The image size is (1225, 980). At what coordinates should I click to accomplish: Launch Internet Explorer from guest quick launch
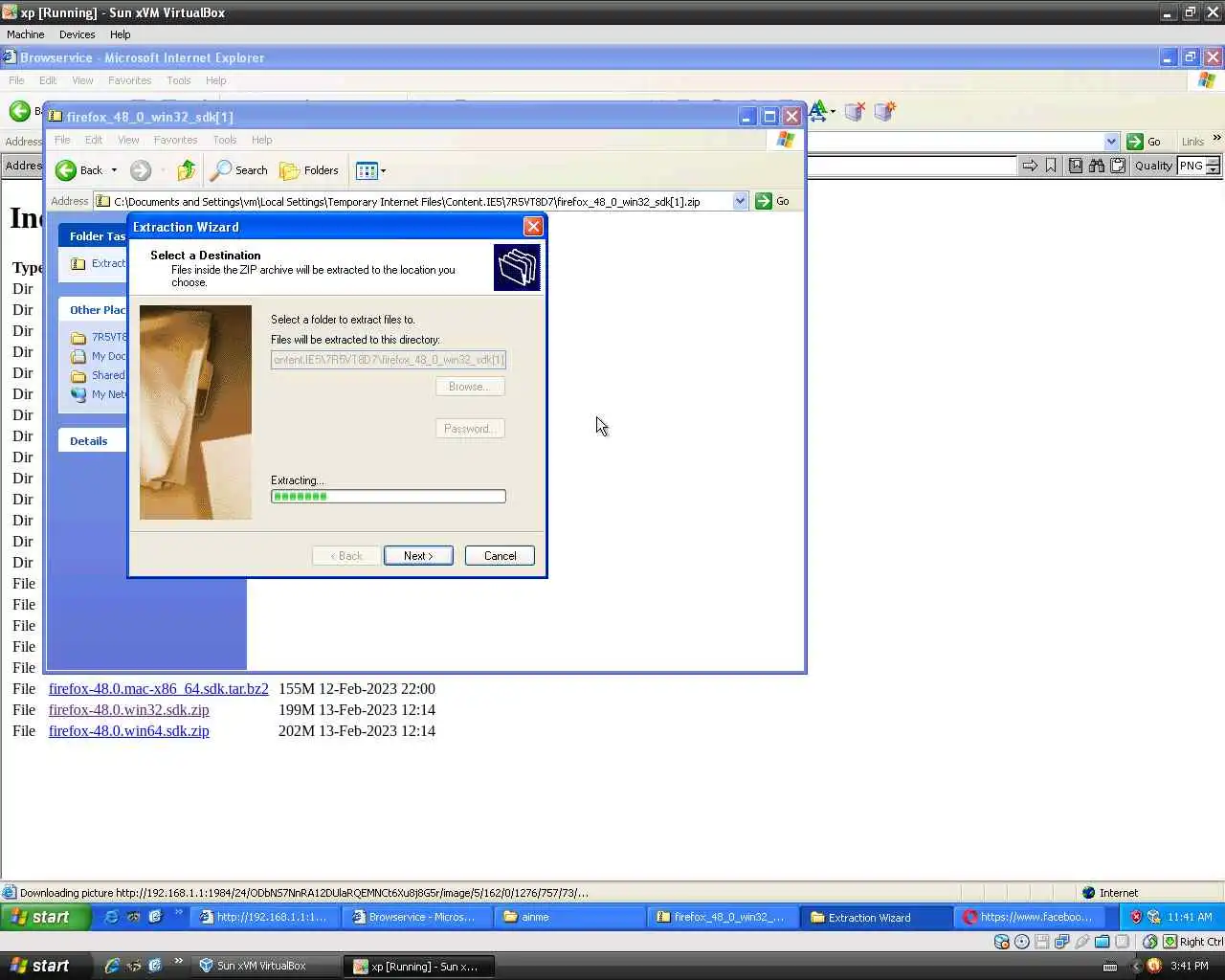click(x=111, y=917)
